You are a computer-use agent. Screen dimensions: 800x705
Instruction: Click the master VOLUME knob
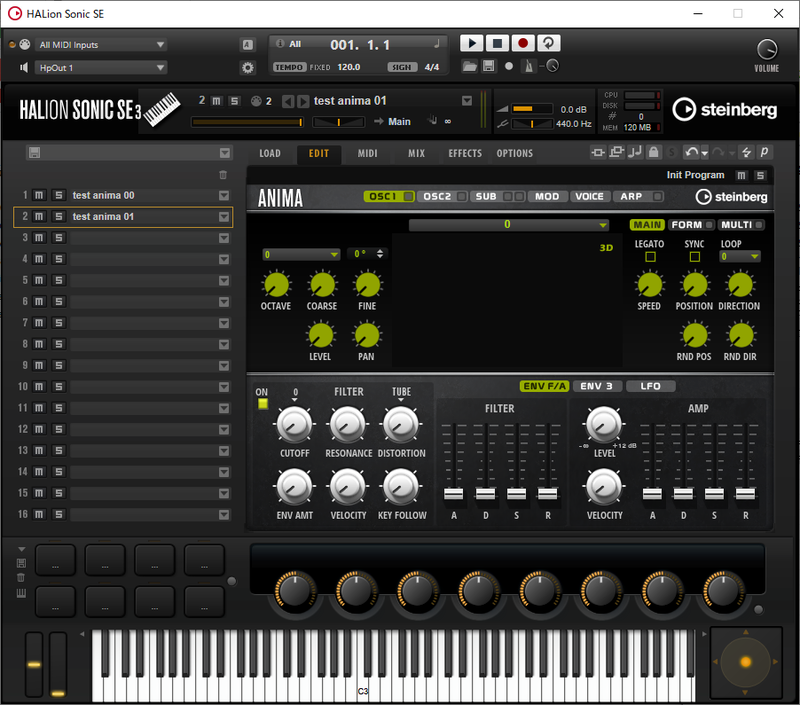pyautogui.click(x=766, y=49)
